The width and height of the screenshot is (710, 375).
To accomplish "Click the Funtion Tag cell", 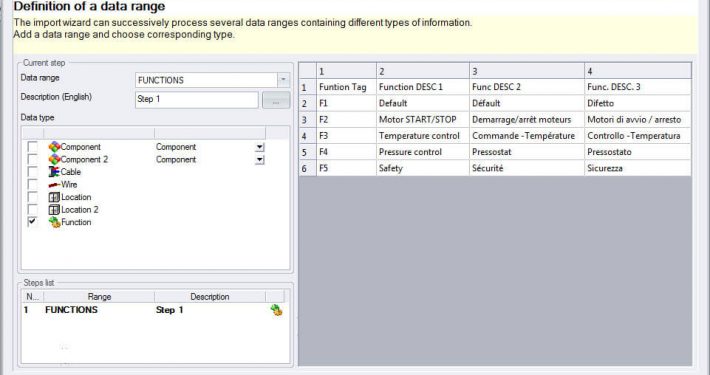I will click(346, 87).
